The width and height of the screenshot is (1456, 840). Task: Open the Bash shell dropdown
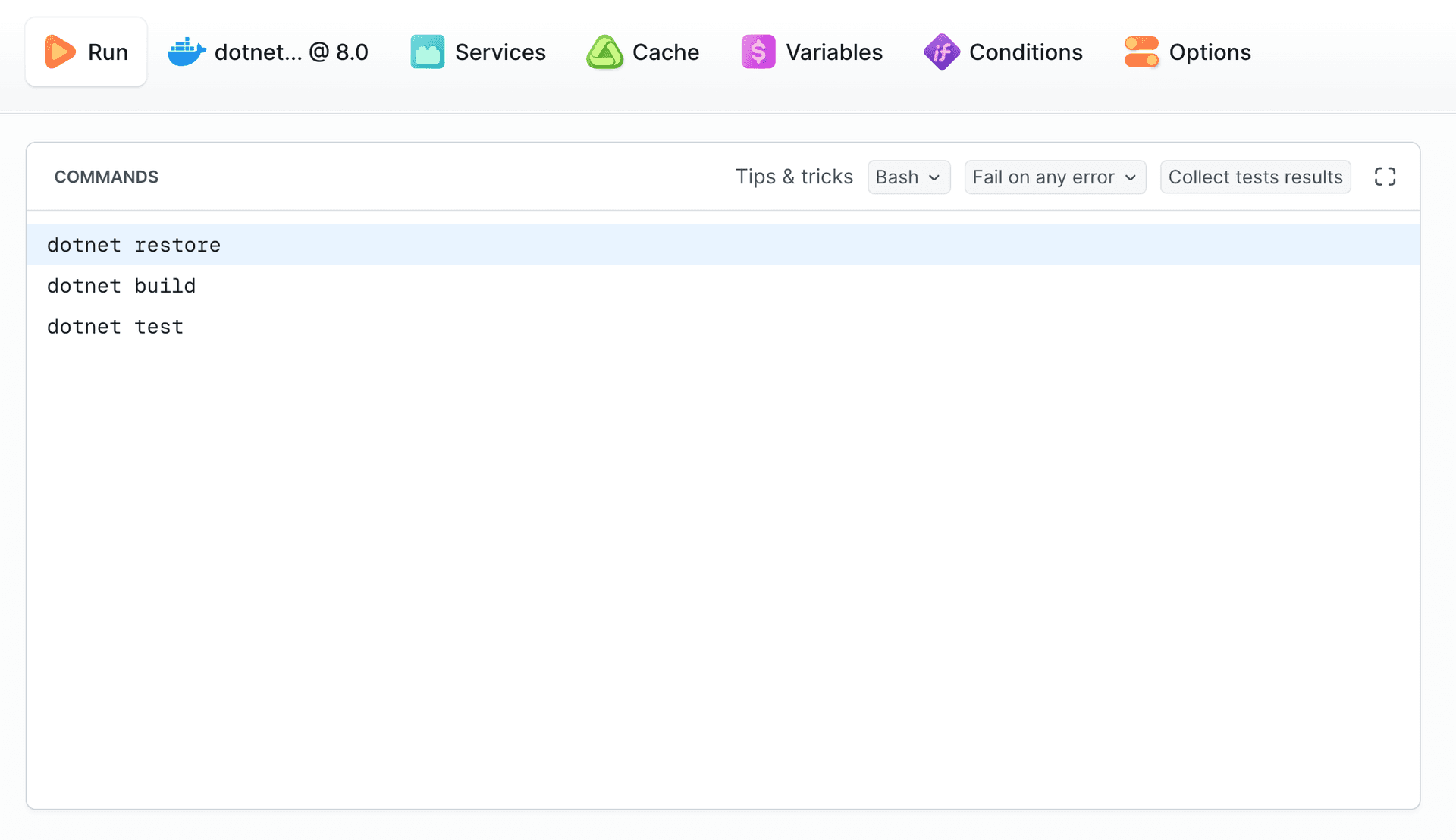[908, 177]
